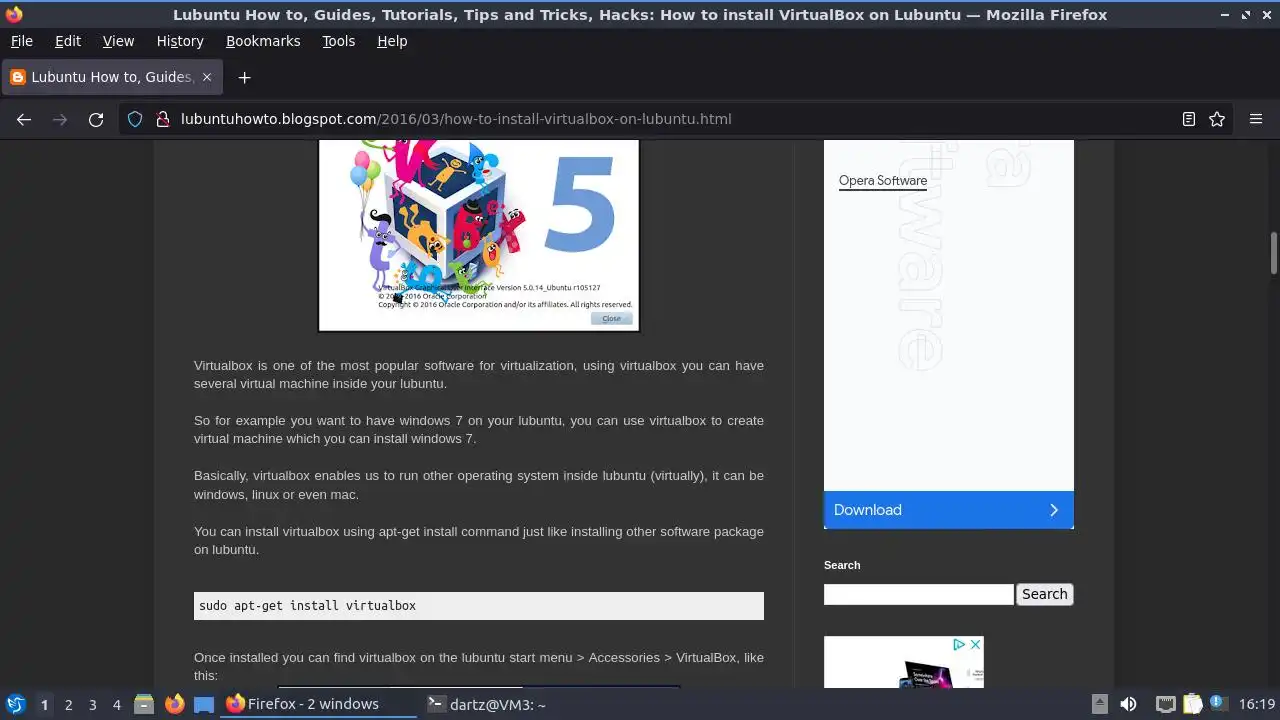Click the page vertical scrollbar thumb
Viewport: 1280px width, 720px height.
pyautogui.click(x=1274, y=253)
